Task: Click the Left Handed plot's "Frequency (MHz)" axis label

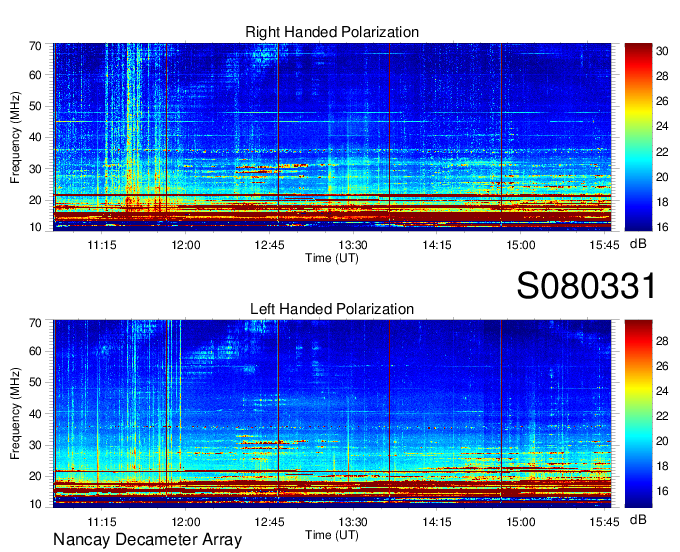Action: click(15, 414)
